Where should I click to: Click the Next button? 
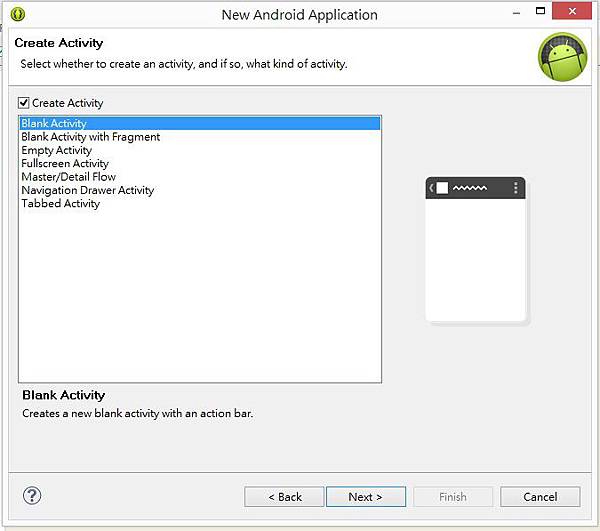pyautogui.click(x=366, y=497)
